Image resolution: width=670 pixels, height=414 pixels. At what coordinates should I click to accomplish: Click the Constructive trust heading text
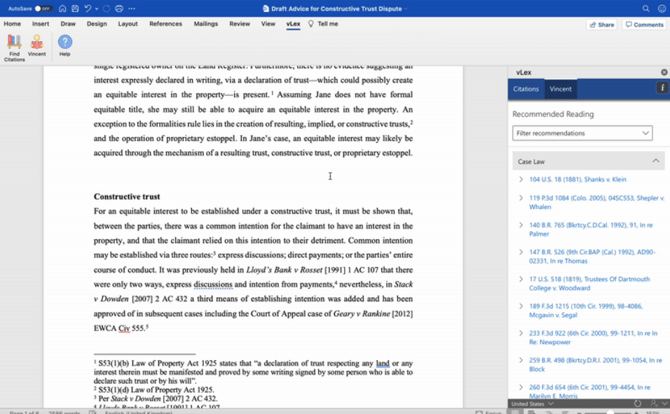pos(127,197)
